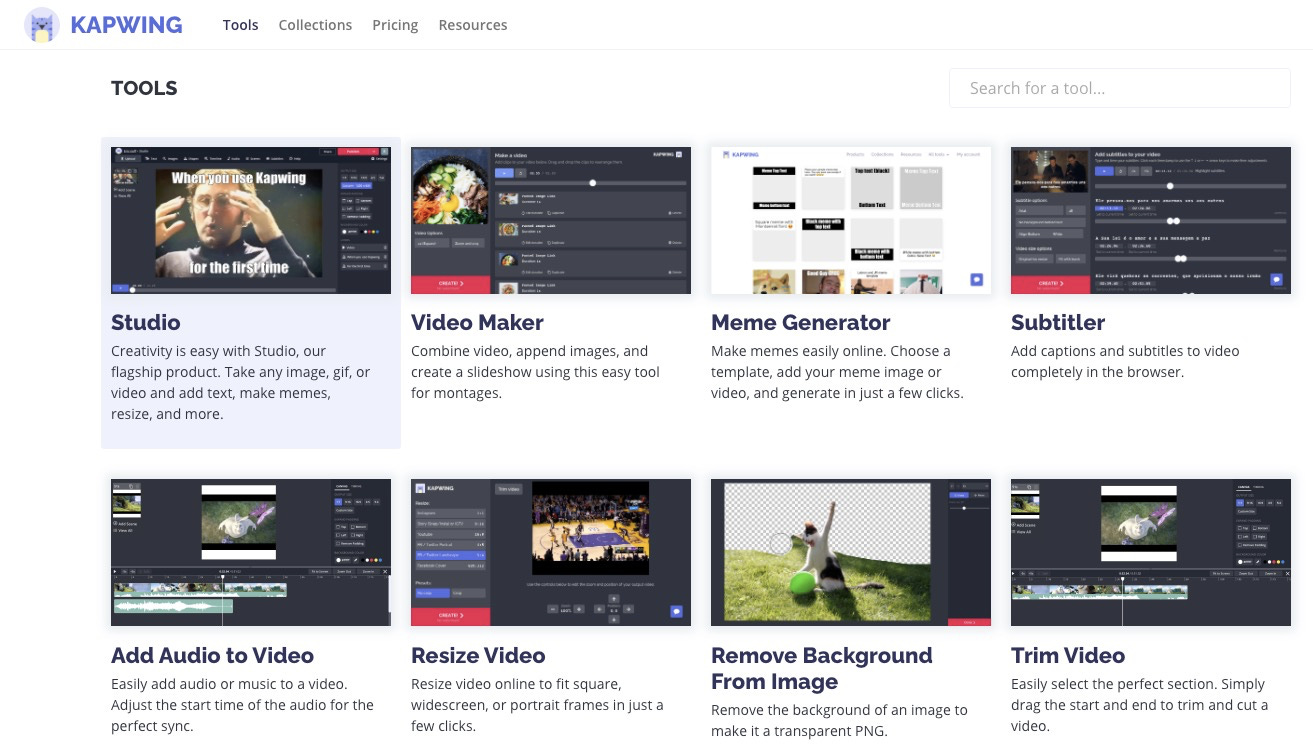The image size is (1313, 744).
Task: Open the Subtitler tool thumbnail
Action: [x=1151, y=220]
